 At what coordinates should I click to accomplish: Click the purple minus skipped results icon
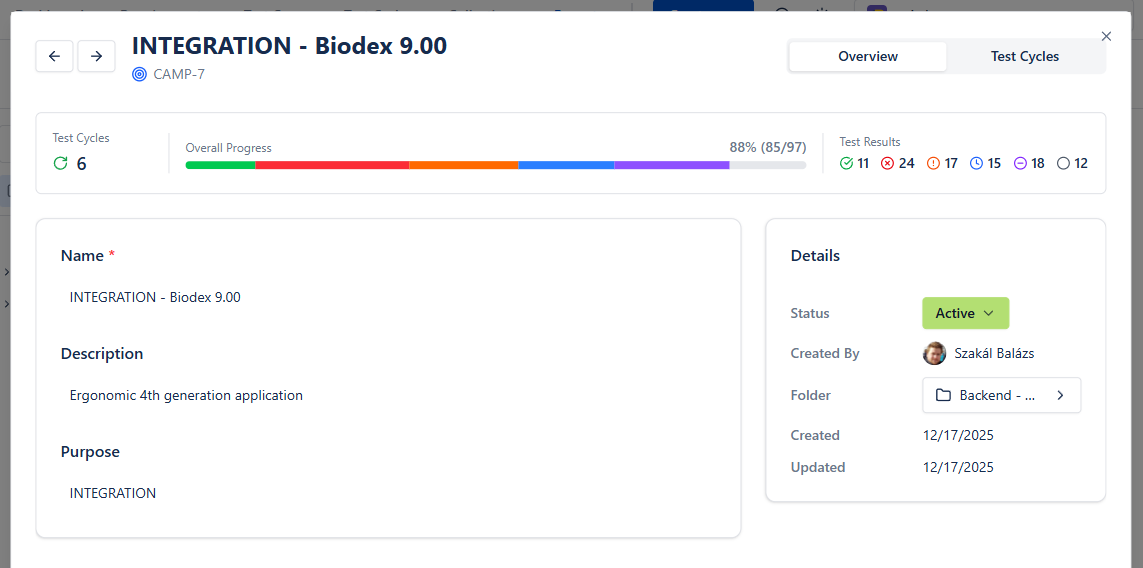point(1020,163)
